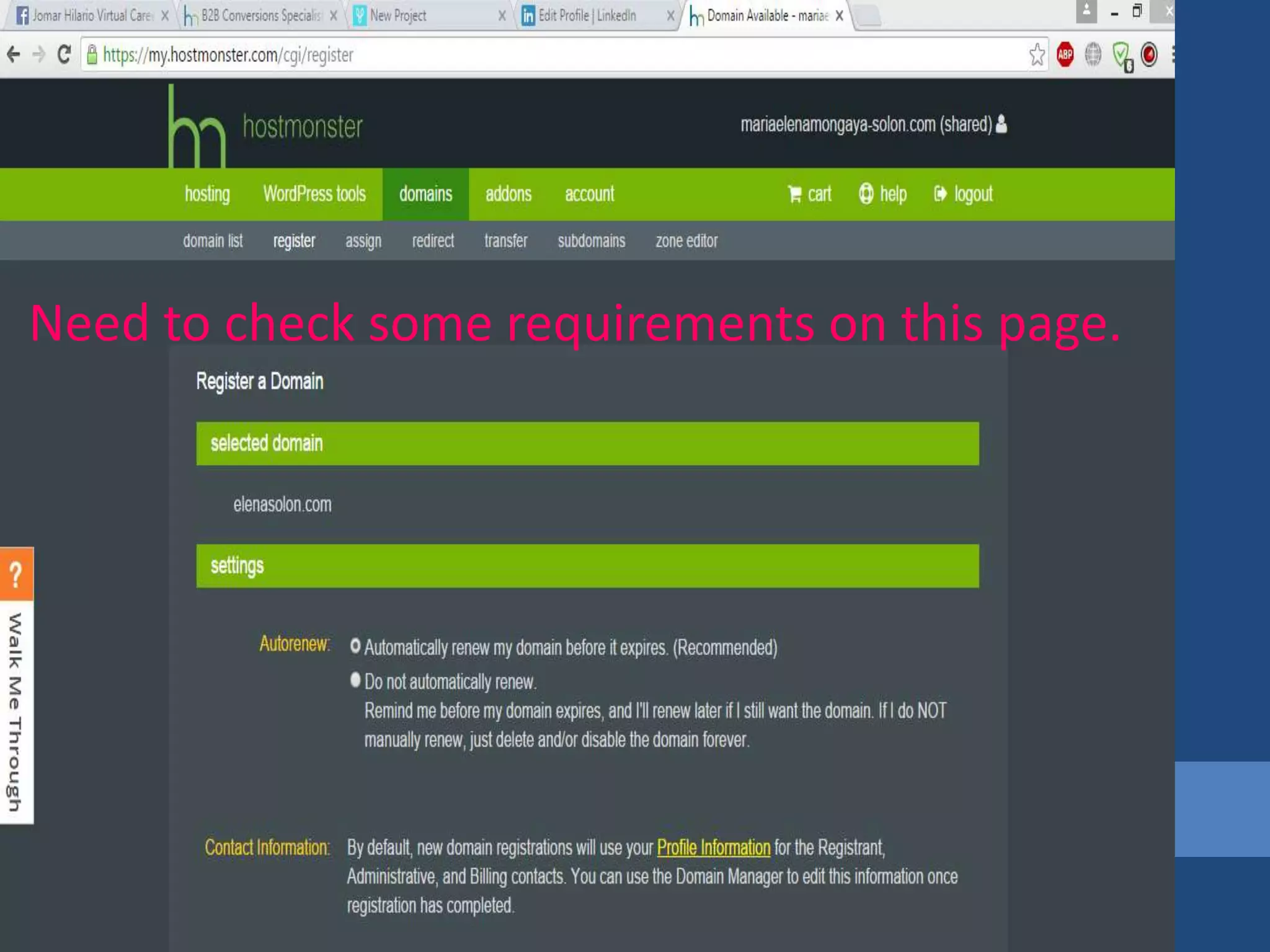Select automatically renew my domain option

(x=355, y=646)
